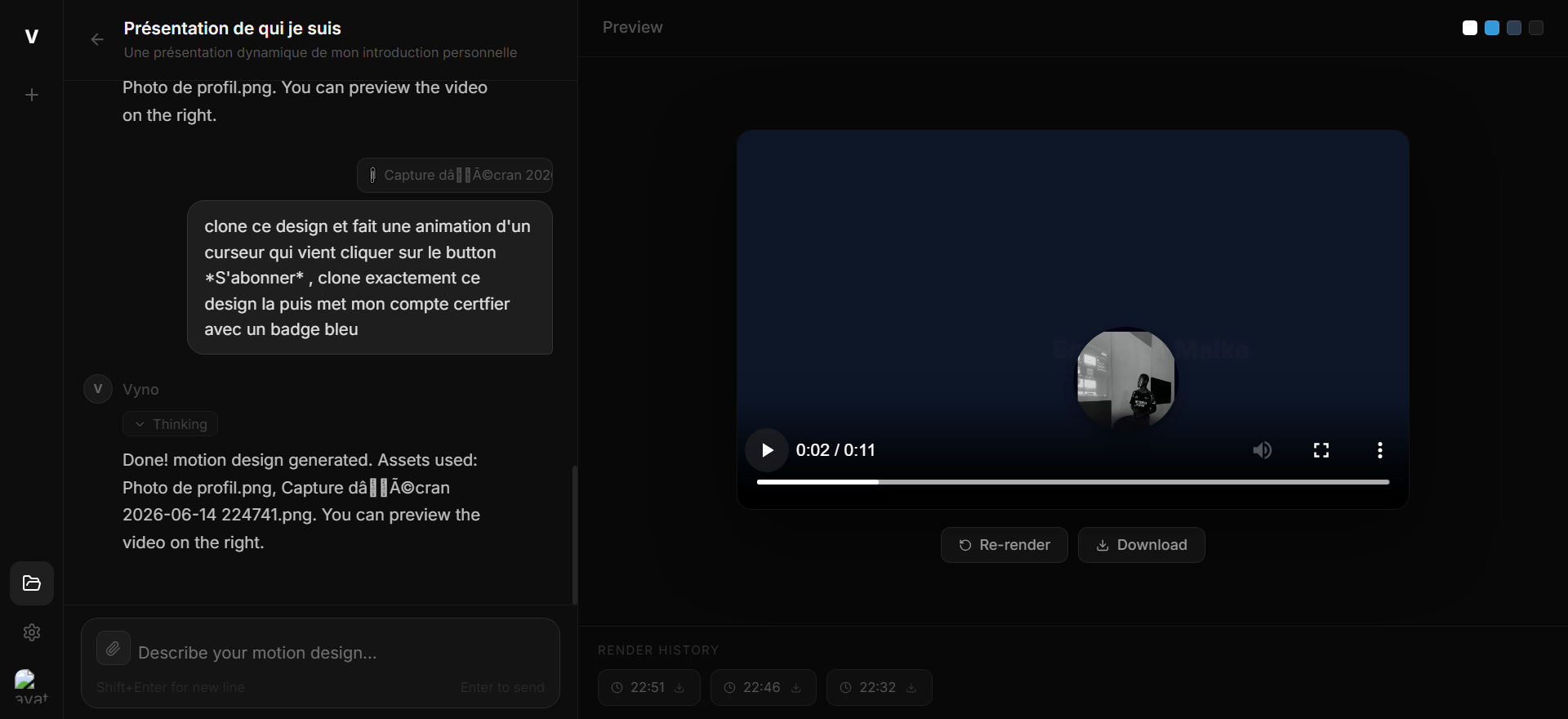Open the user avatar at bottom left
This screenshot has width=1568, height=719.
pyautogui.click(x=31, y=686)
